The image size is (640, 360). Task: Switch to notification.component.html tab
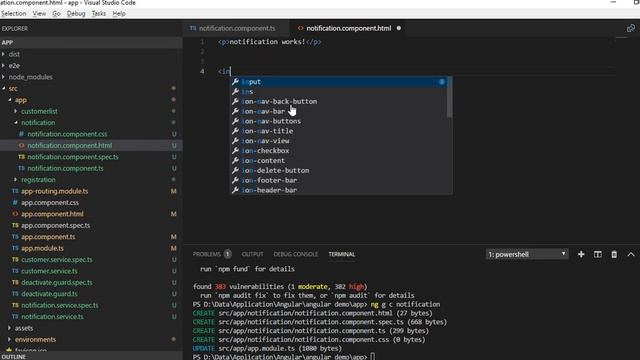coord(348,28)
